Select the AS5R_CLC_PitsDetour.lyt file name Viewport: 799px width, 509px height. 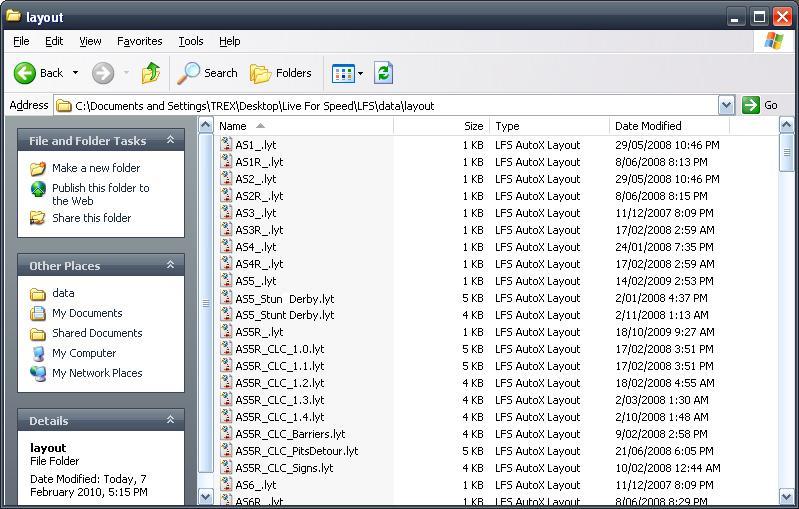(297, 451)
